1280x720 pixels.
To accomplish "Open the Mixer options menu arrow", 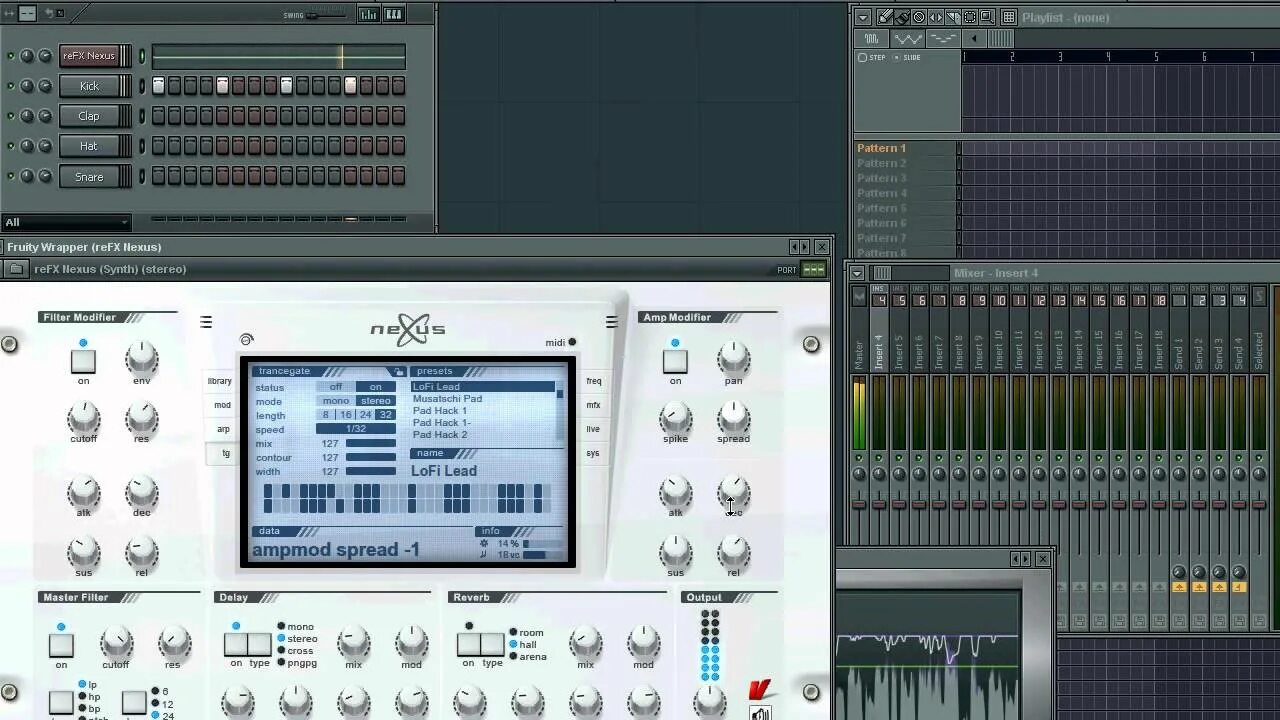I will point(859,273).
